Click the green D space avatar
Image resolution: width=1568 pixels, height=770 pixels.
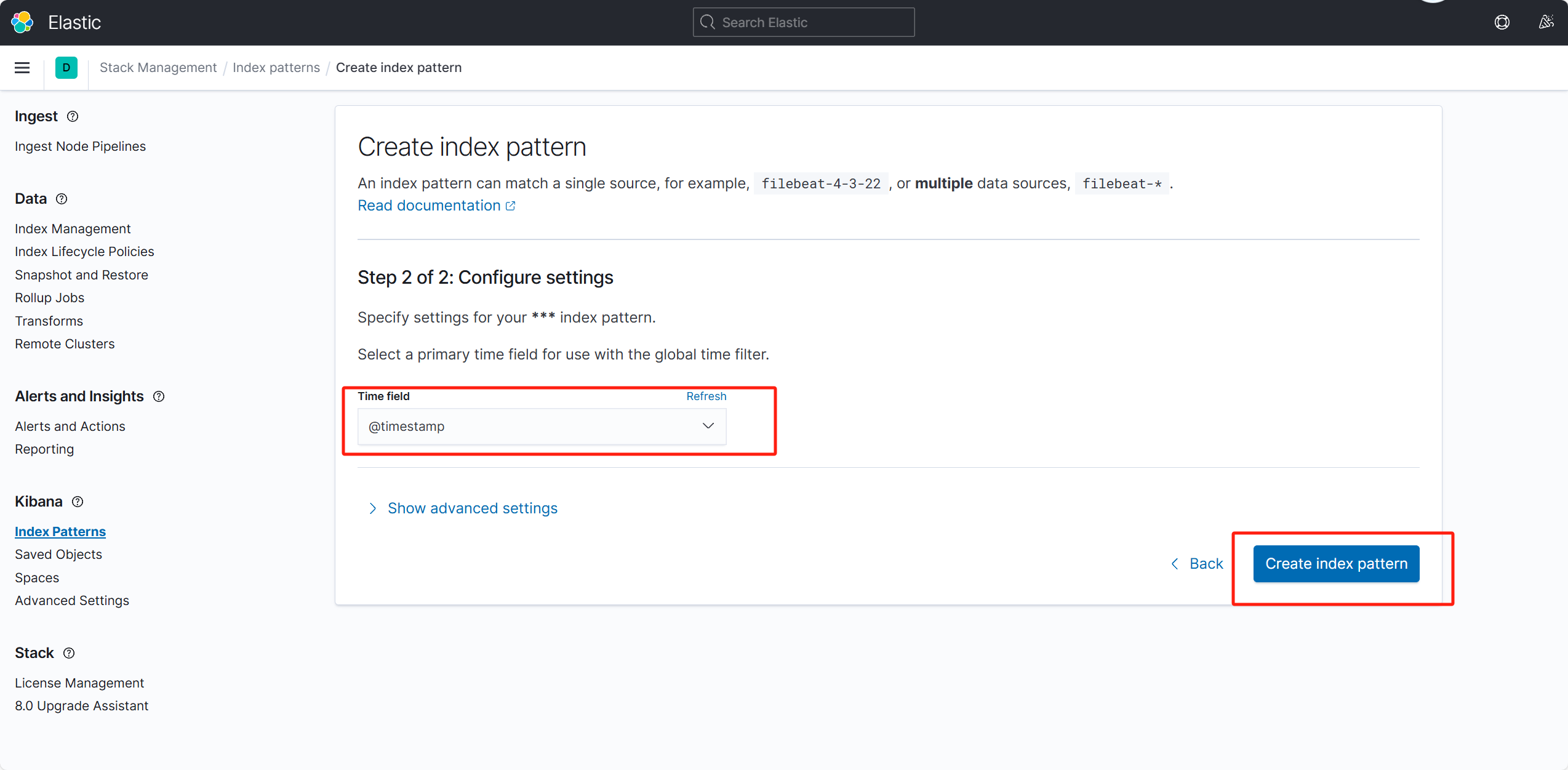(66, 68)
